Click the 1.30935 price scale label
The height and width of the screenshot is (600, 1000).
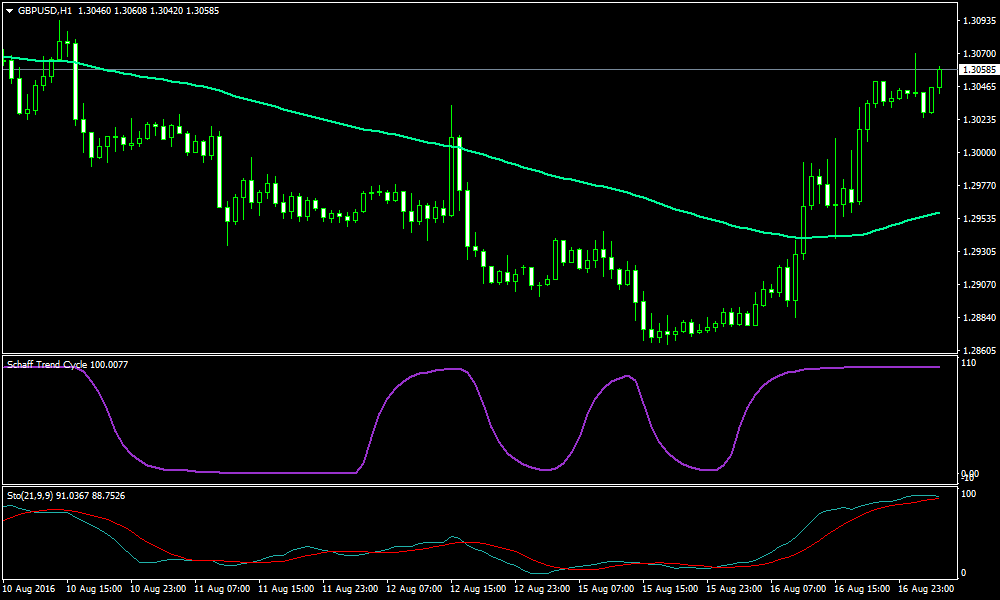click(978, 20)
